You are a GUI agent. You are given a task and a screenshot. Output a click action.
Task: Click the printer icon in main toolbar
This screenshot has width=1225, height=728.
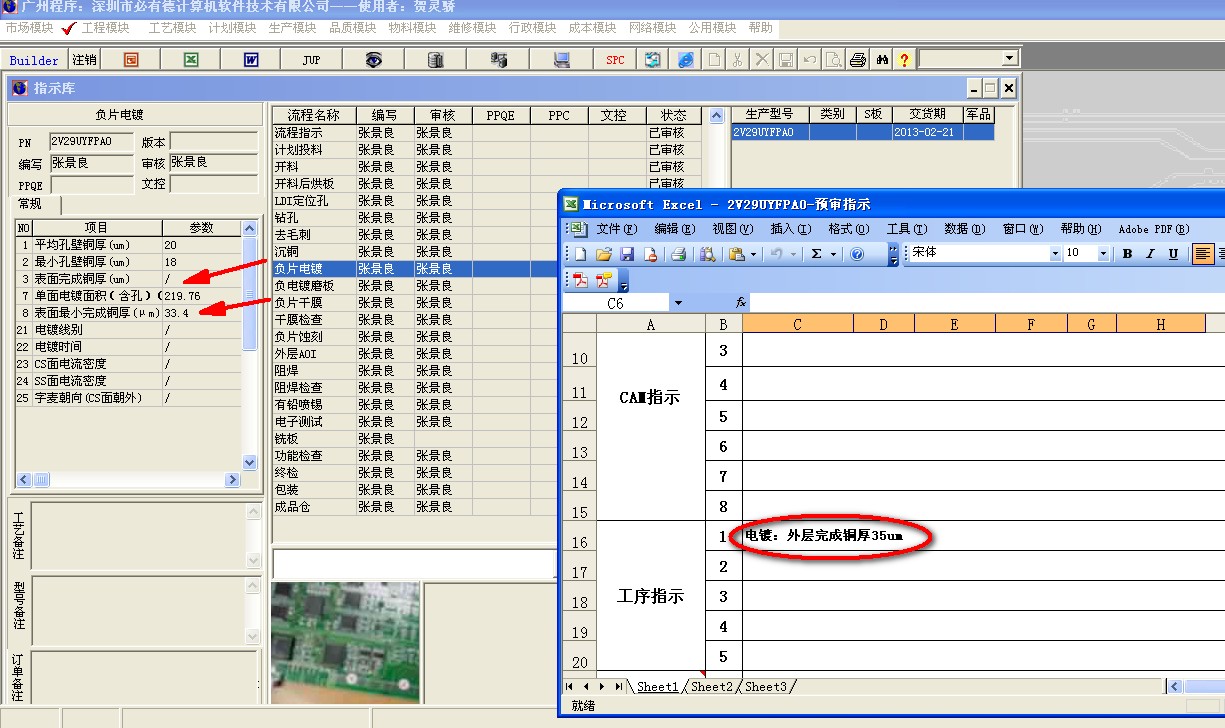(x=858, y=60)
